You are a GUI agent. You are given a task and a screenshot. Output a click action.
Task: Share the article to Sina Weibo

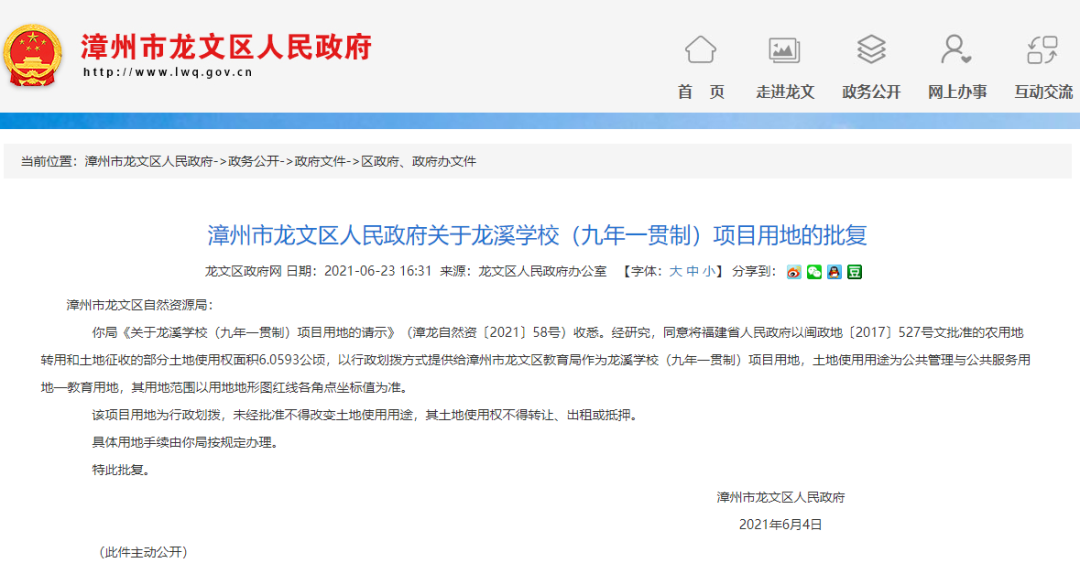pyautogui.click(x=794, y=271)
